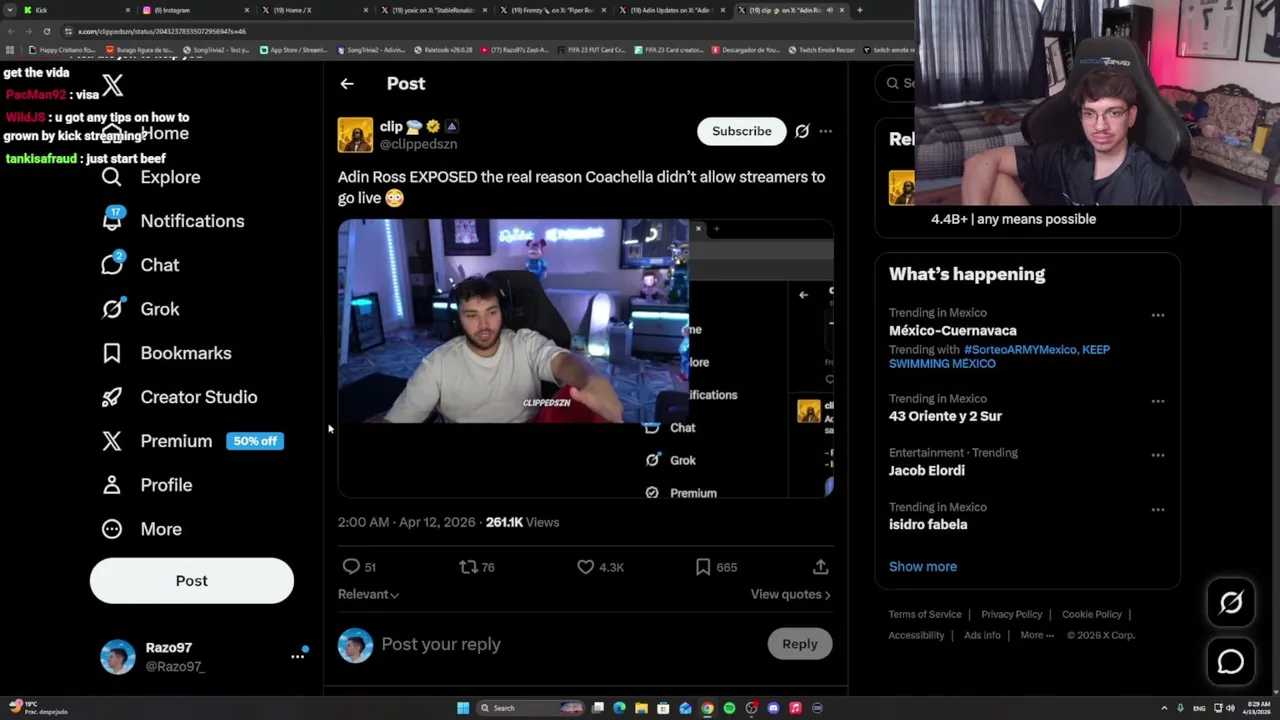Open More options in the sidebar
The image size is (1280, 720).
tap(142, 529)
